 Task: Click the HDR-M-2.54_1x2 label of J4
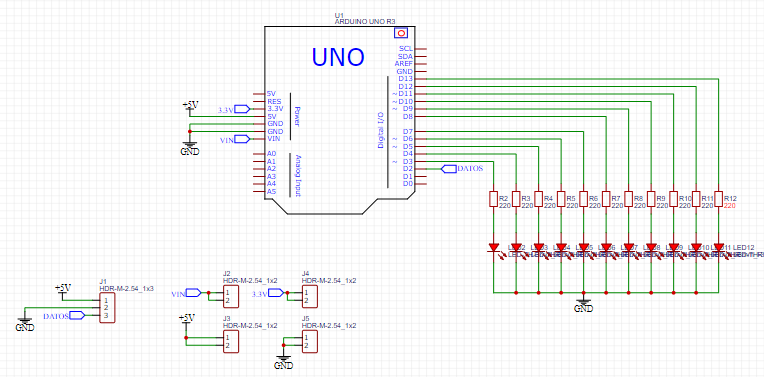(x=329, y=281)
